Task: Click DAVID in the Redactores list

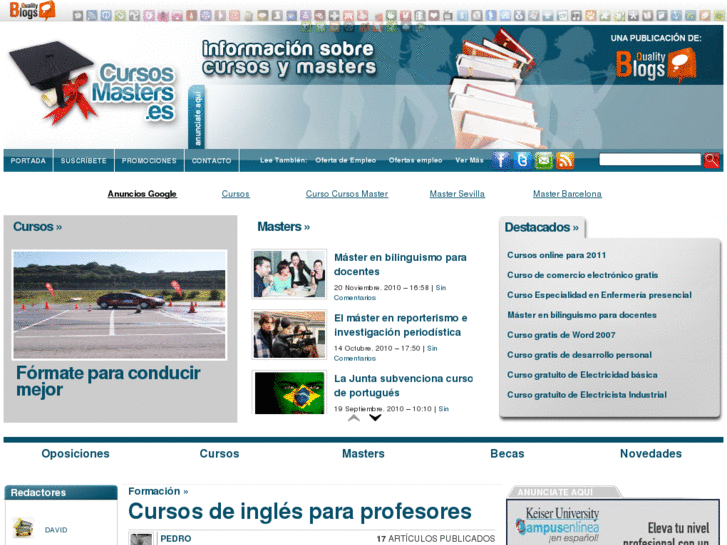Action: tap(56, 530)
